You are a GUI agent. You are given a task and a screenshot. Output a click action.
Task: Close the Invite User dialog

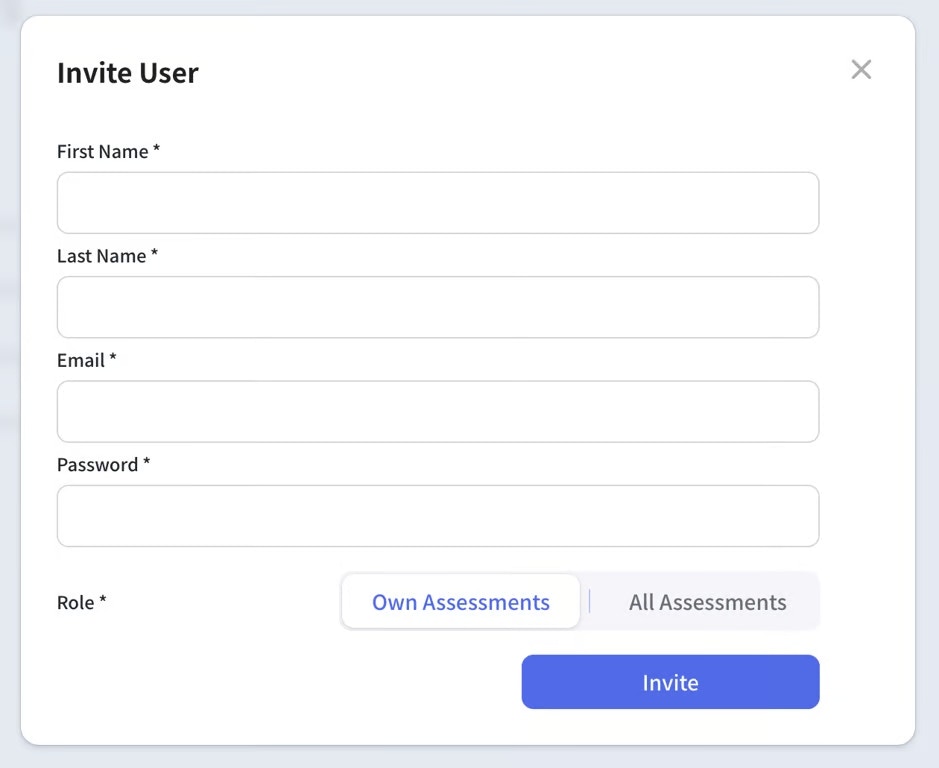(x=861, y=69)
